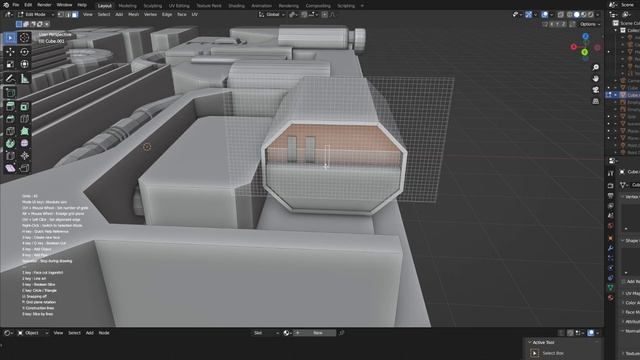Select the Spin tool
Image resolution: width=640 pixels, height=360 pixels.
click(x=10, y=143)
